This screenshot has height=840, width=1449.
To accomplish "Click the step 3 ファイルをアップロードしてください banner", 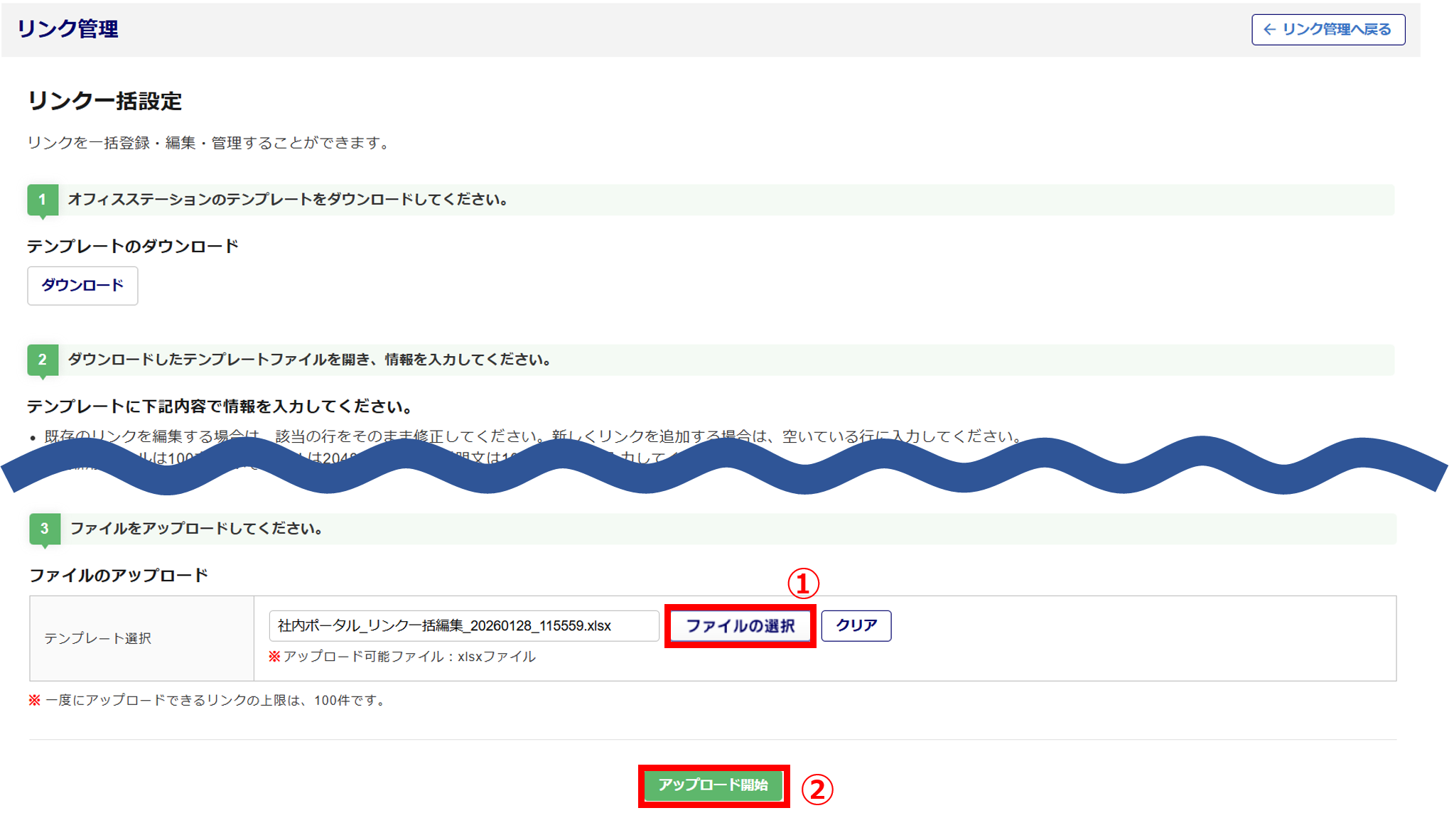I will point(197,529).
